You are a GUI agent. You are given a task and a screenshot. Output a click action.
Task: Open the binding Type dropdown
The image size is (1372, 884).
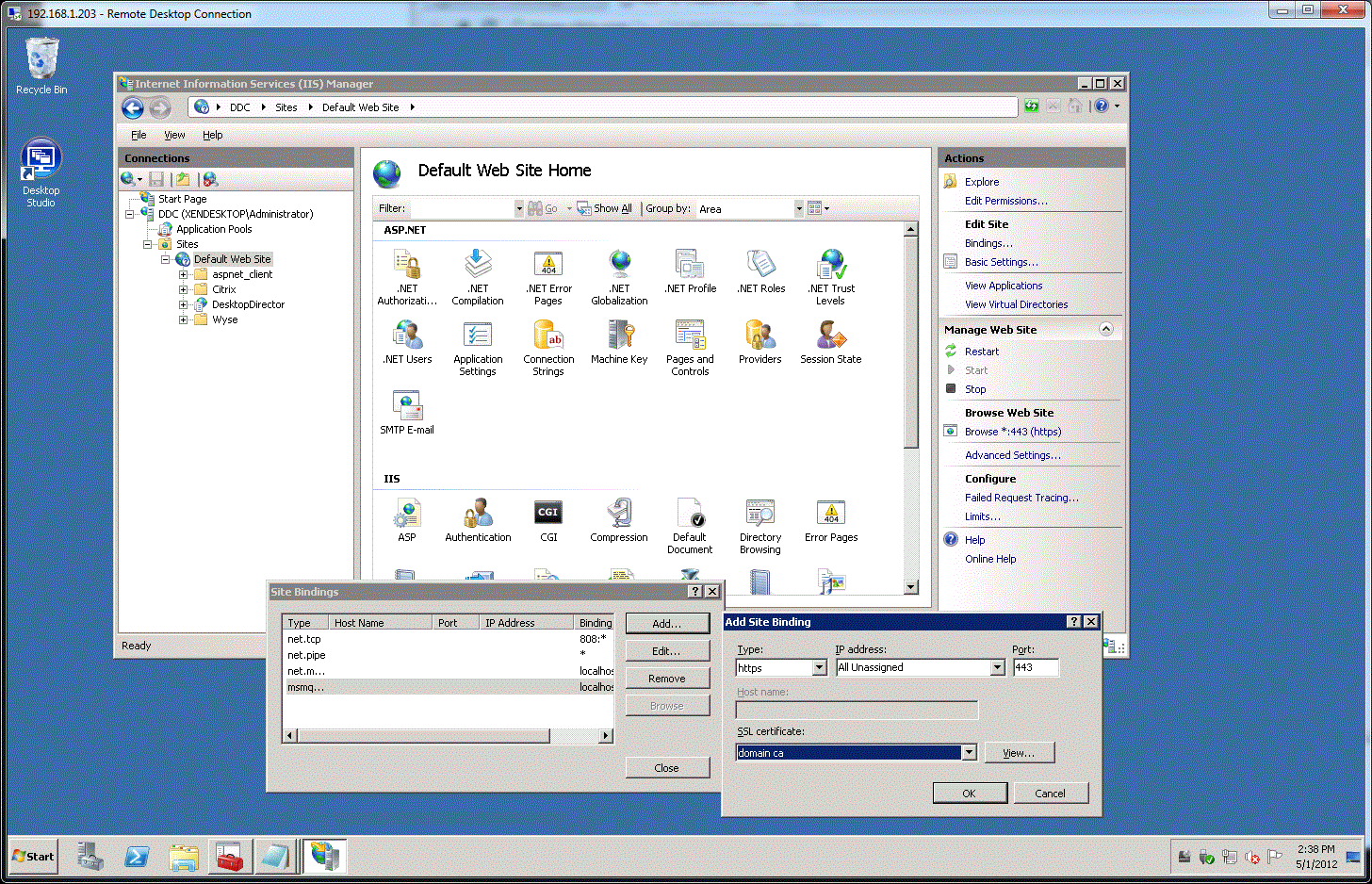(819, 668)
